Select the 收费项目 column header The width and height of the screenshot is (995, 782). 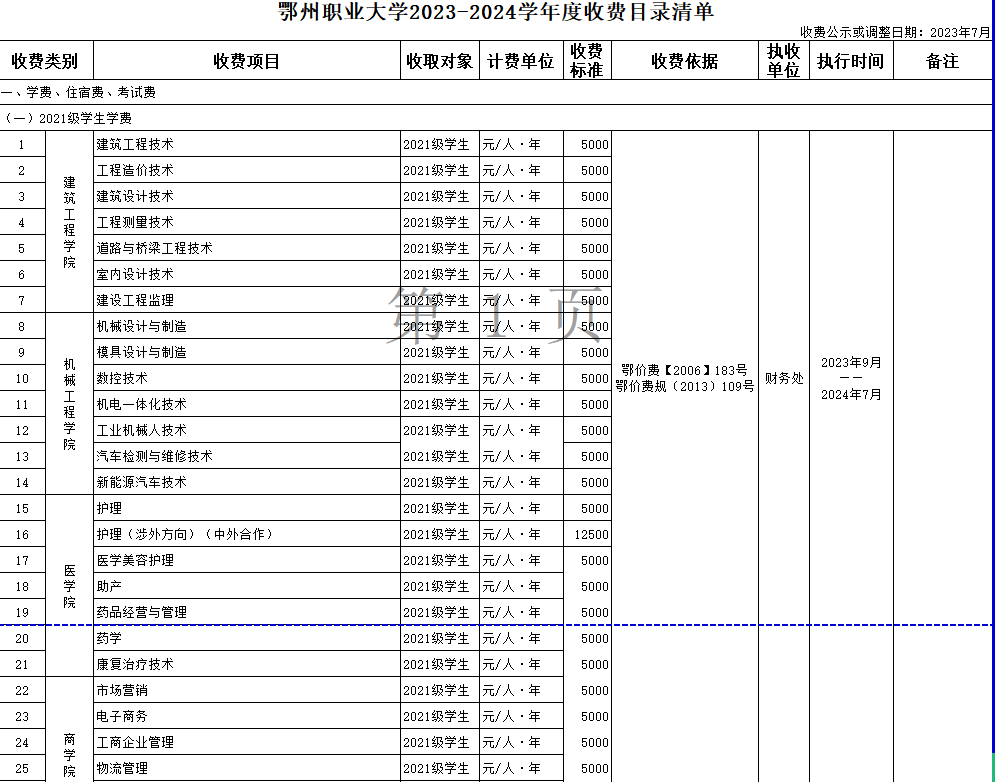click(247, 61)
